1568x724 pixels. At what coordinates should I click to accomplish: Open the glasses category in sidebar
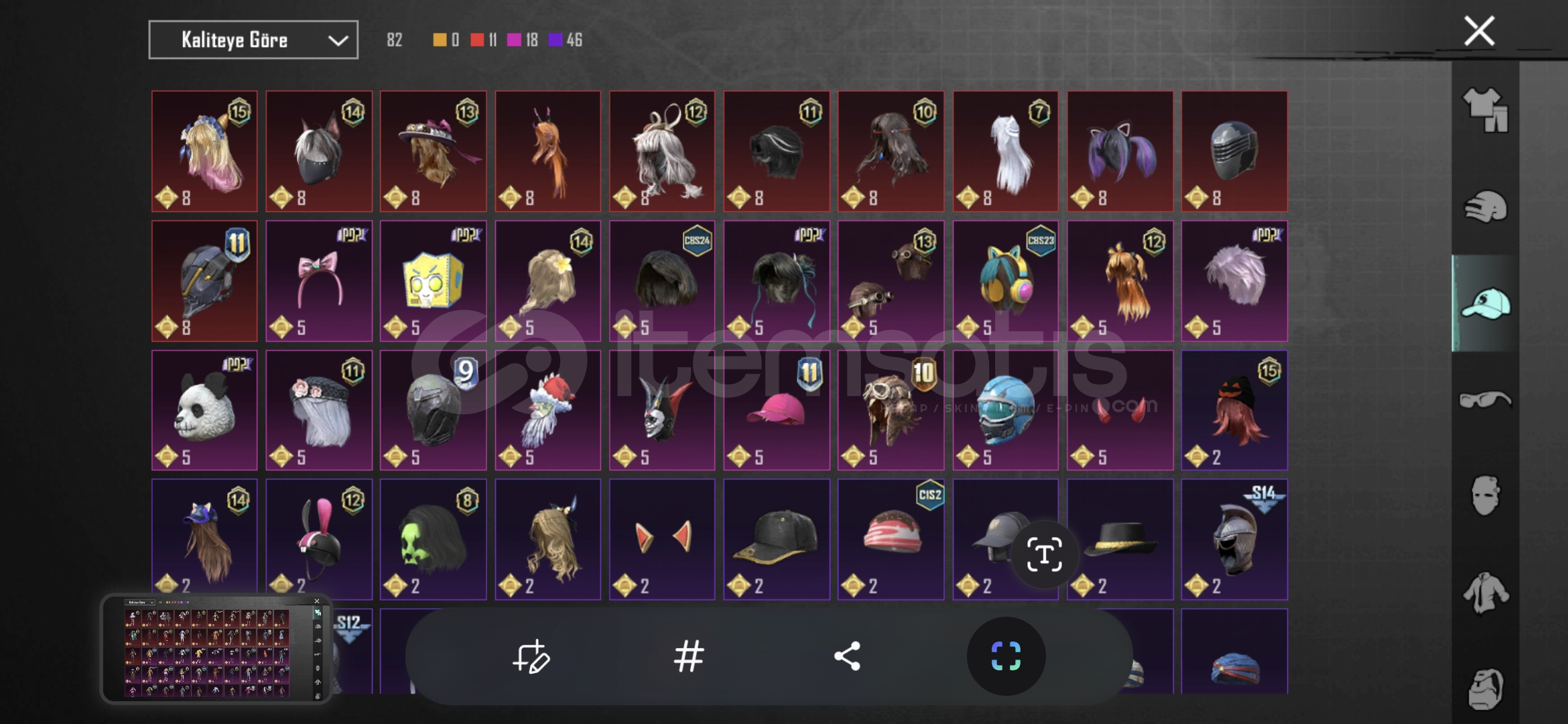1486,400
